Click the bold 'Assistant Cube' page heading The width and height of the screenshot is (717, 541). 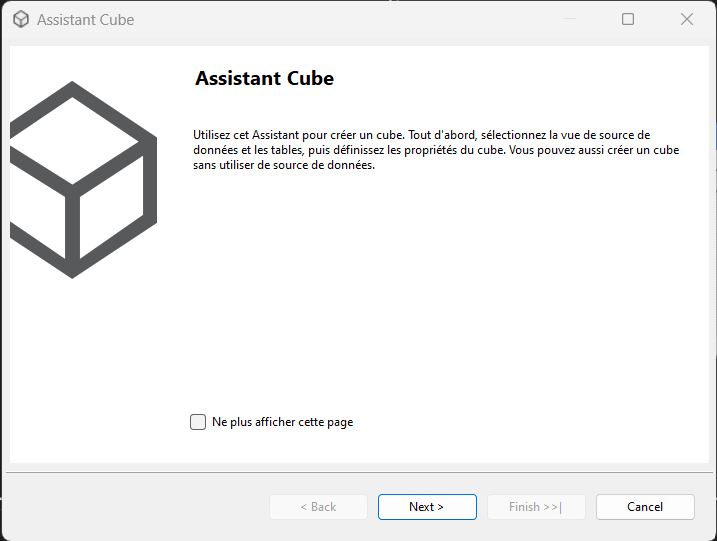tap(264, 78)
